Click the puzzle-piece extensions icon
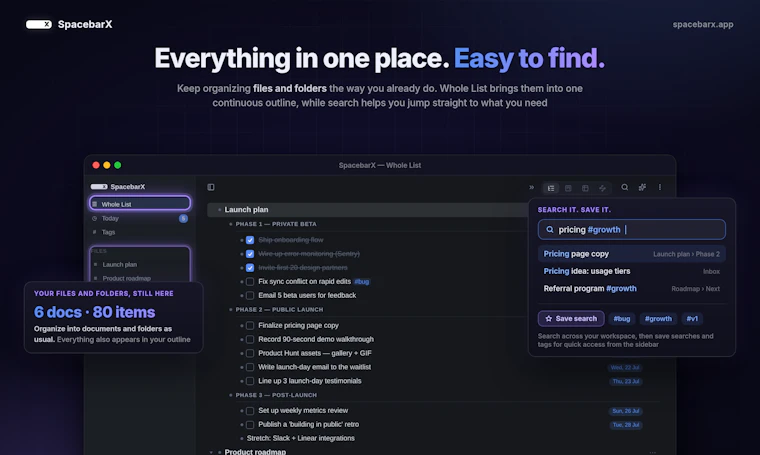 642,187
